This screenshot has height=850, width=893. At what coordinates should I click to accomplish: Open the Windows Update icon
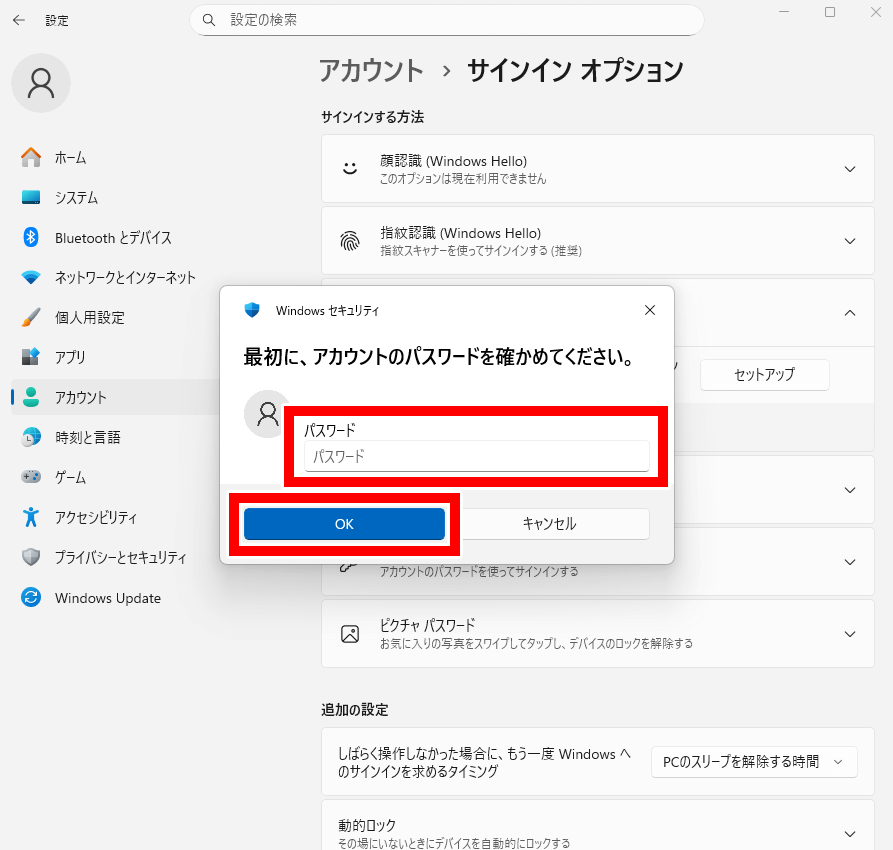point(31,598)
